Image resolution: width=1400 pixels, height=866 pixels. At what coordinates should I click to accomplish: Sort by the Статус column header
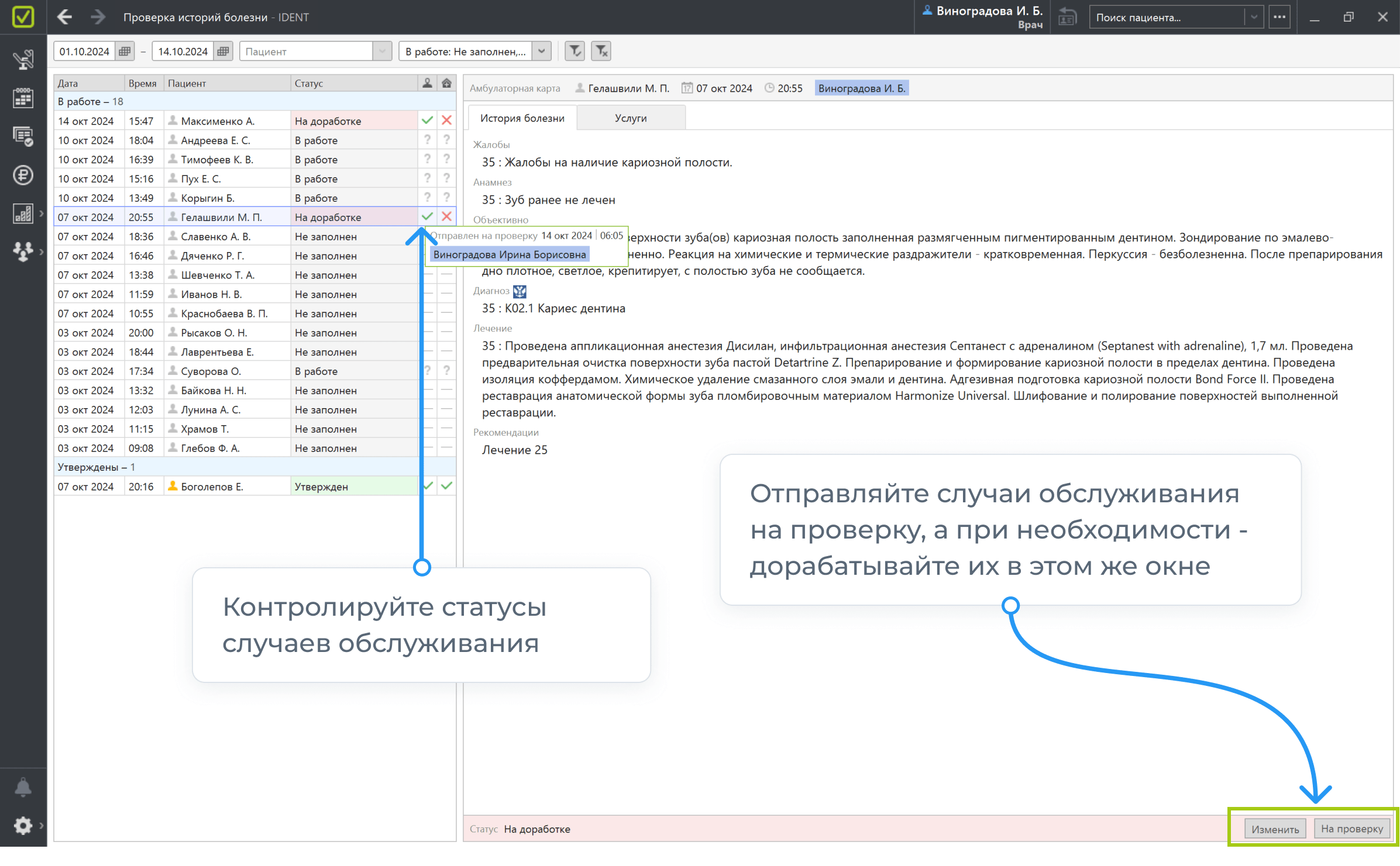[x=354, y=83]
